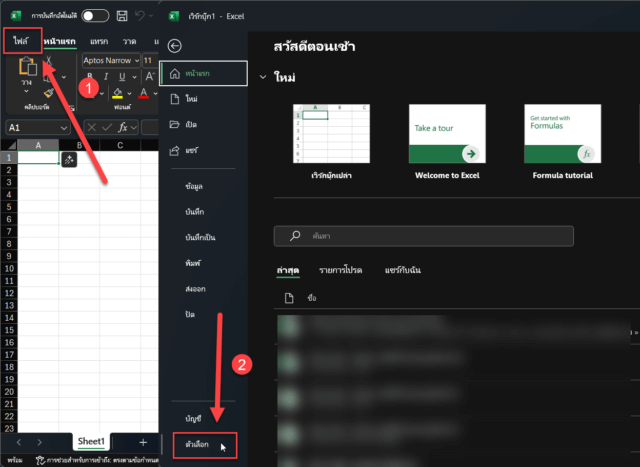Select เปิด (Open) in backstage sidebar
640x467 pixels.
point(203,125)
